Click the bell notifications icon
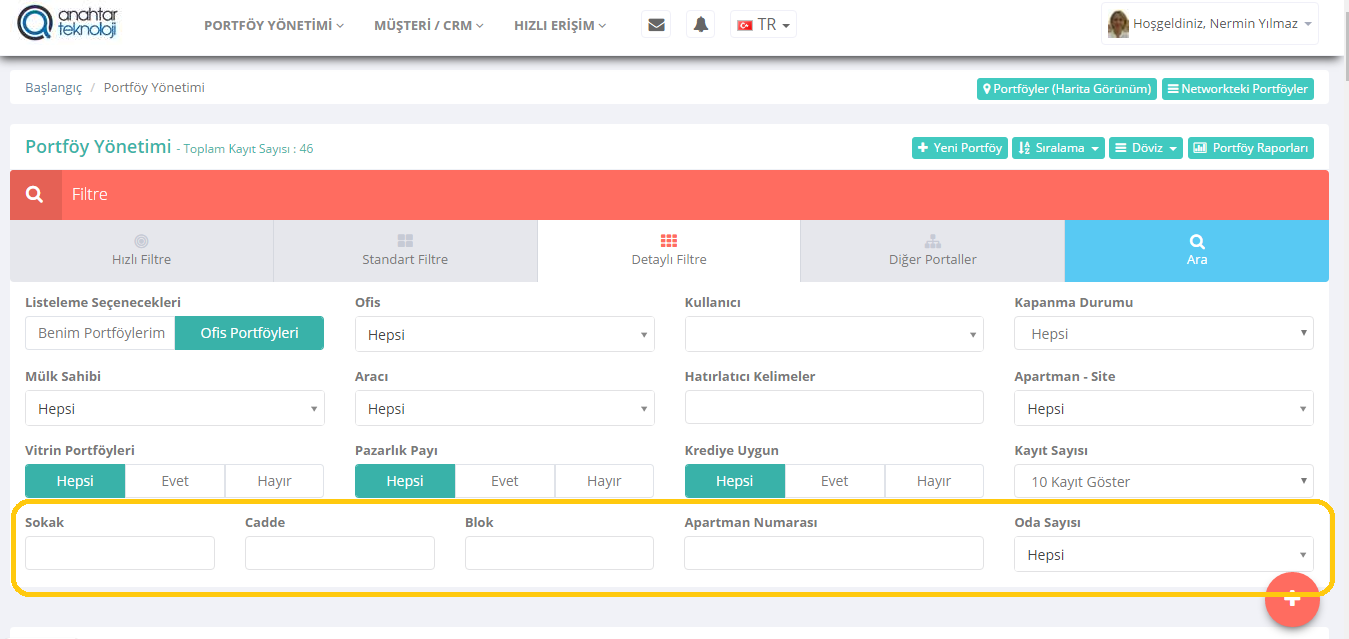The width and height of the screenshot is (1349, 639). coord(701,25)
